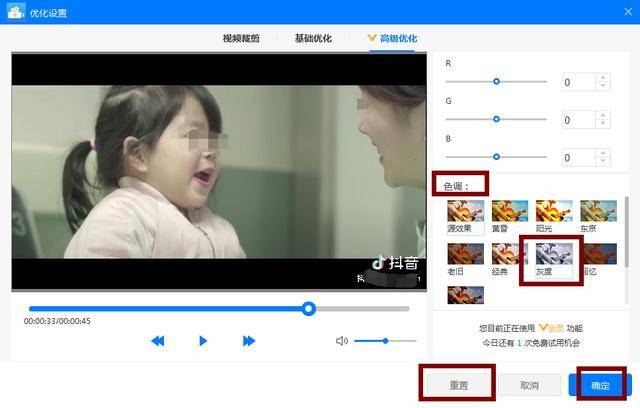Mute audio with the speaker icon
The width and height of the screenshot is (640, 408).
pos(342,341)
